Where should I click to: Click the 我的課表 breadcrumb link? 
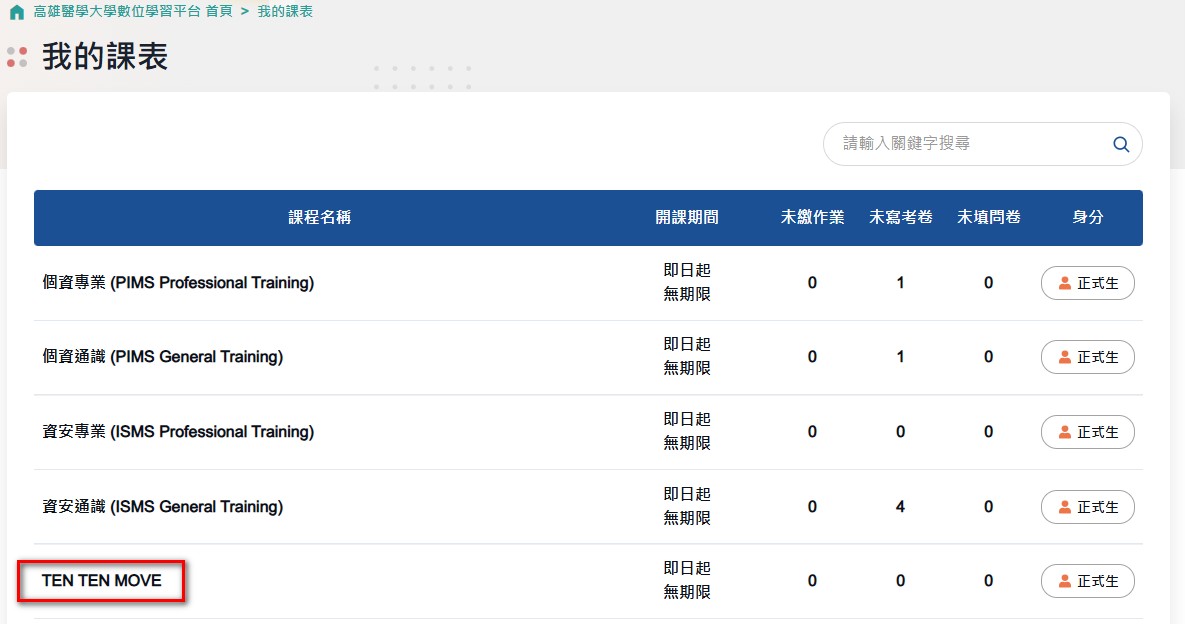tap(285, 11)
